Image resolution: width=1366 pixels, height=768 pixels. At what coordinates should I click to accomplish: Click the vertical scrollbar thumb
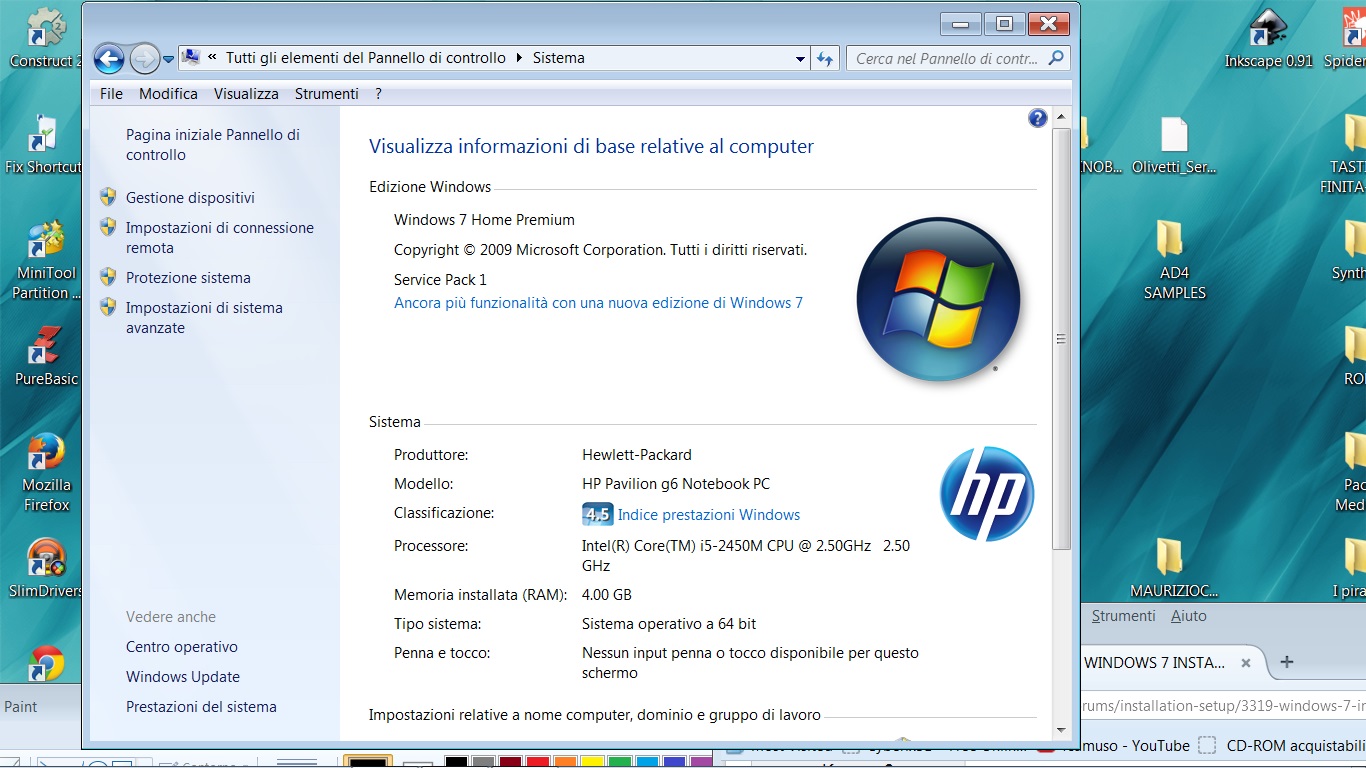1061,339
